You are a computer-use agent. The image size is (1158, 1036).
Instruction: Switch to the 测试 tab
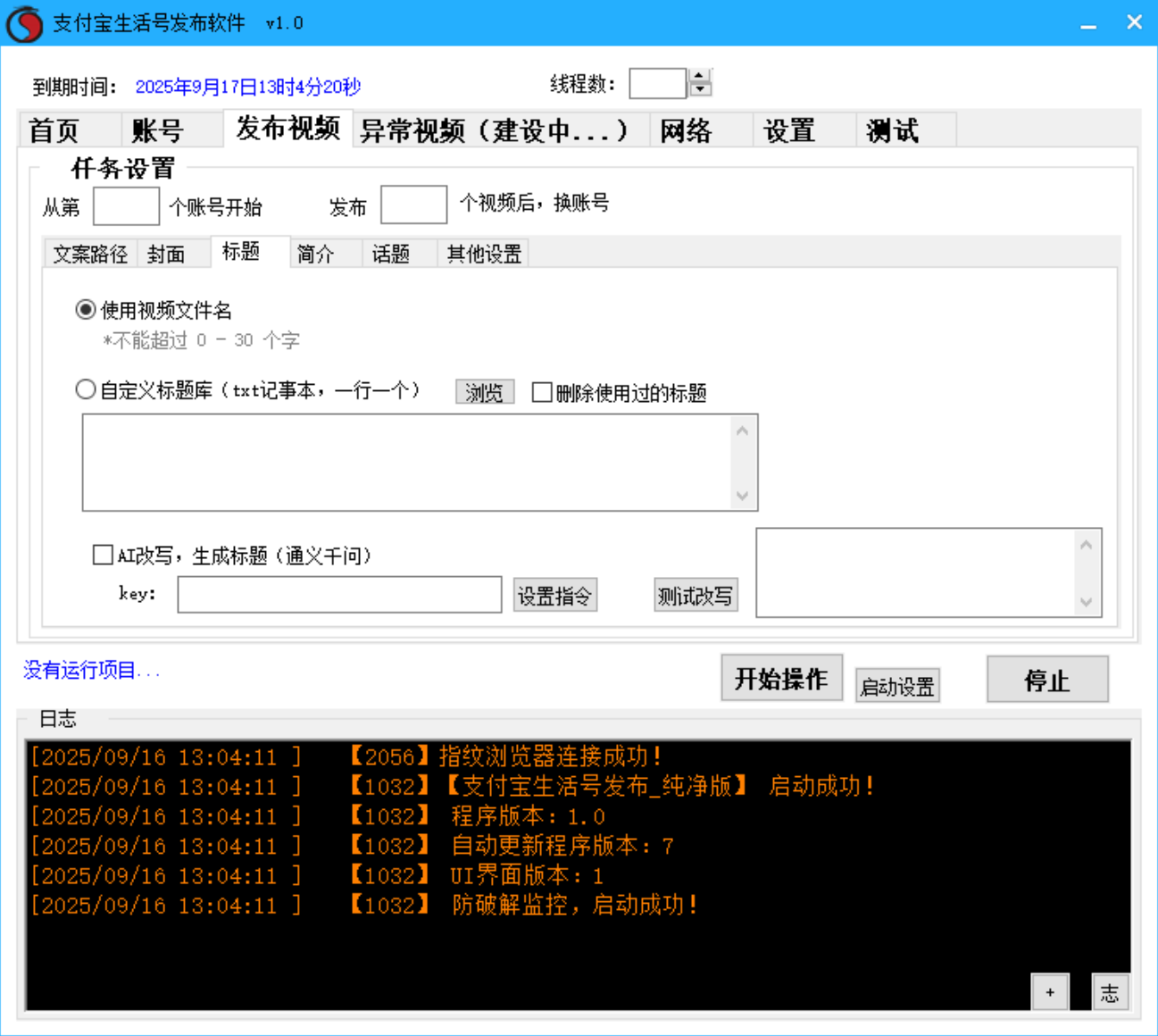coord(890,129)
